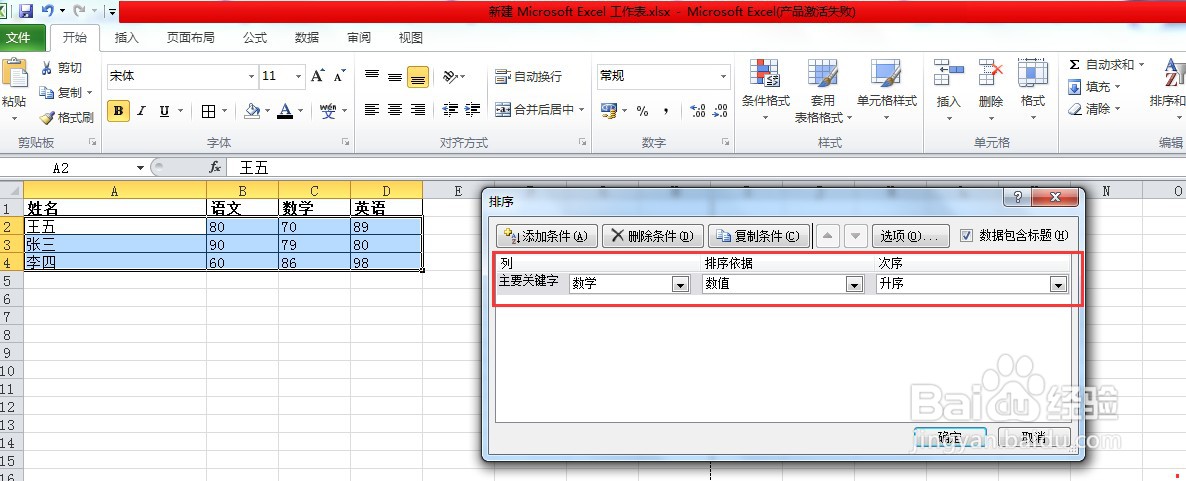1186x481 pixels.
Task: Open 套用表格格式 table format gallery
Action: point(823,92)
